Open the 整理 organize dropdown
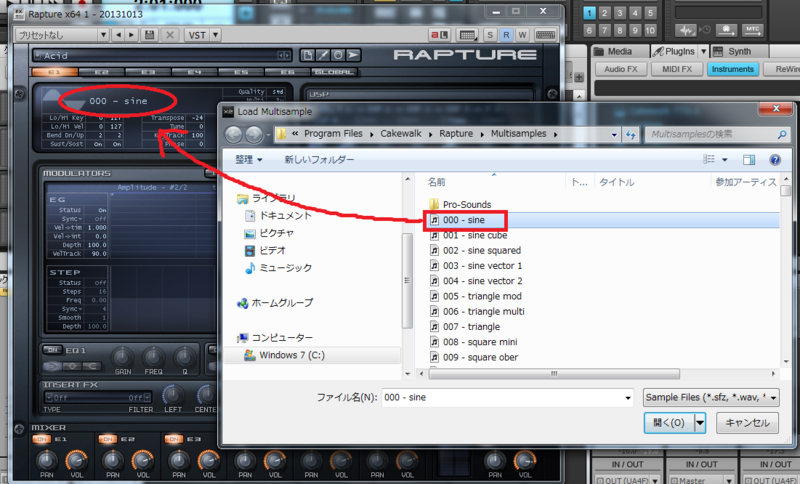800x484 pixels. point(249,160)
